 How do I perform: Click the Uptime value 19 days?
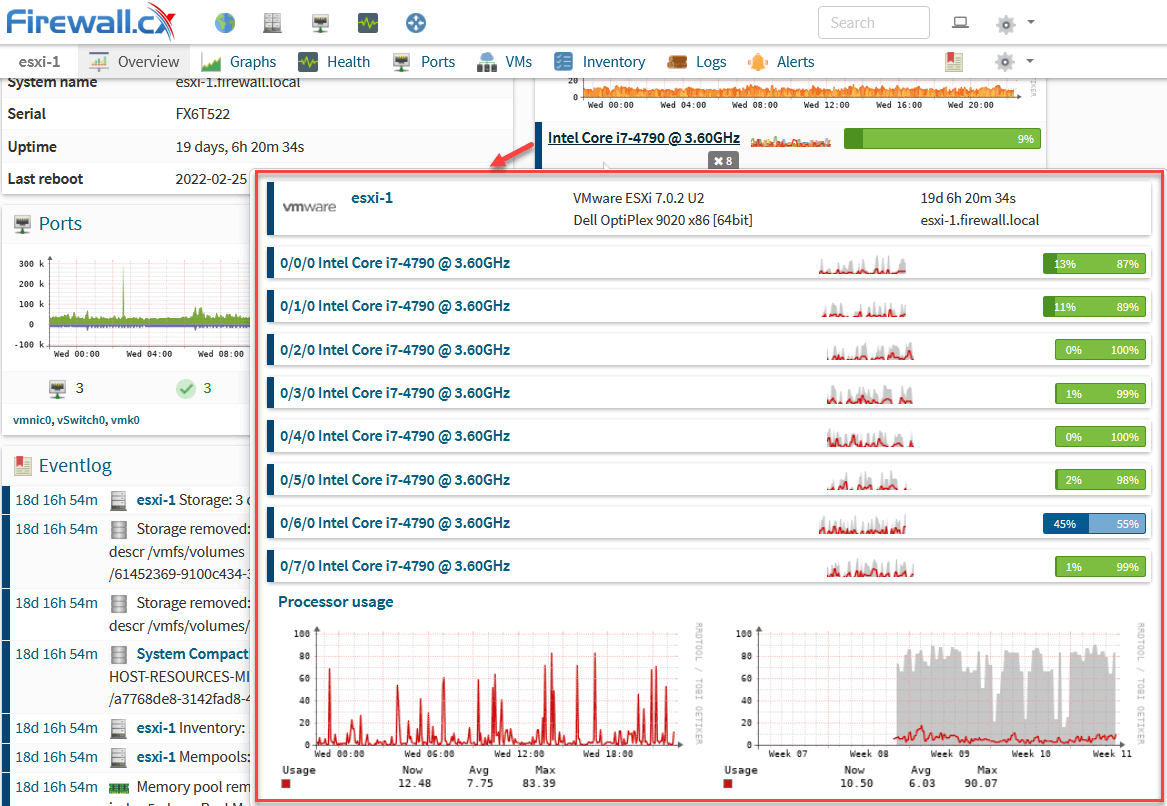tap(240, 147)
